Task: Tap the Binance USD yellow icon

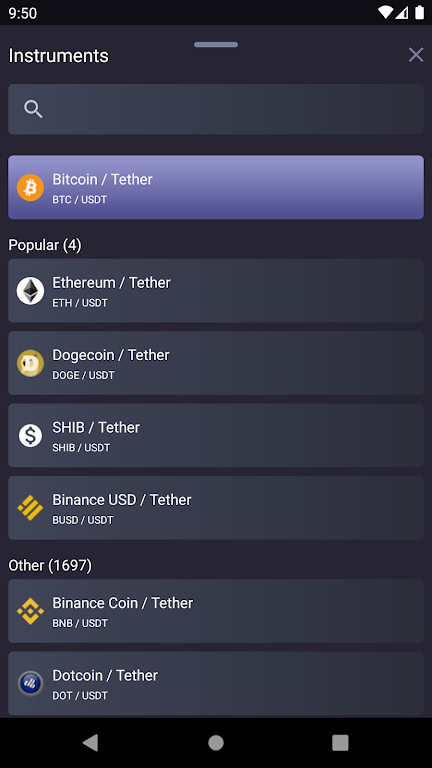Action: coord(30,508)
